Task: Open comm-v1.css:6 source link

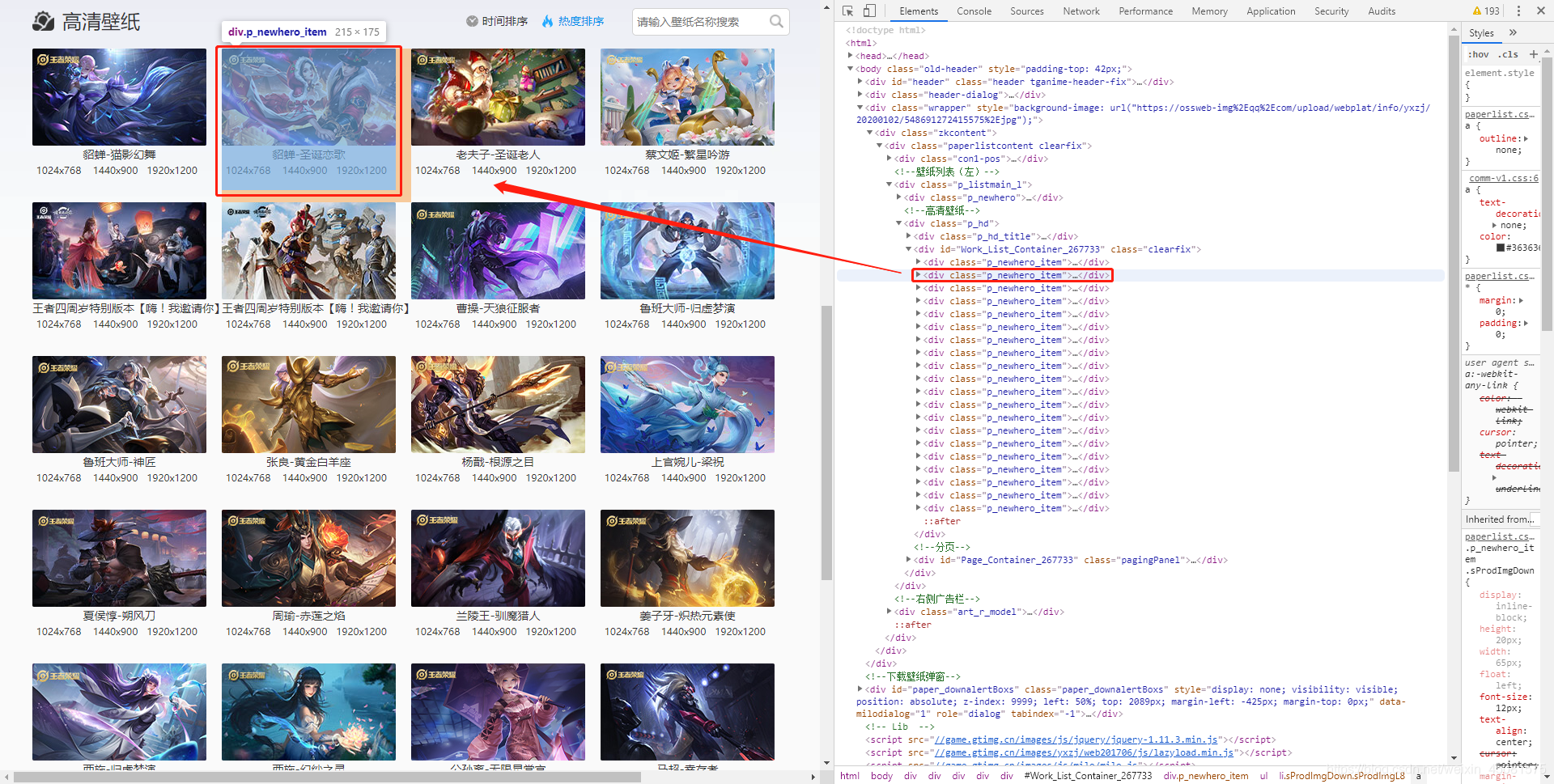Action: 1504,178
